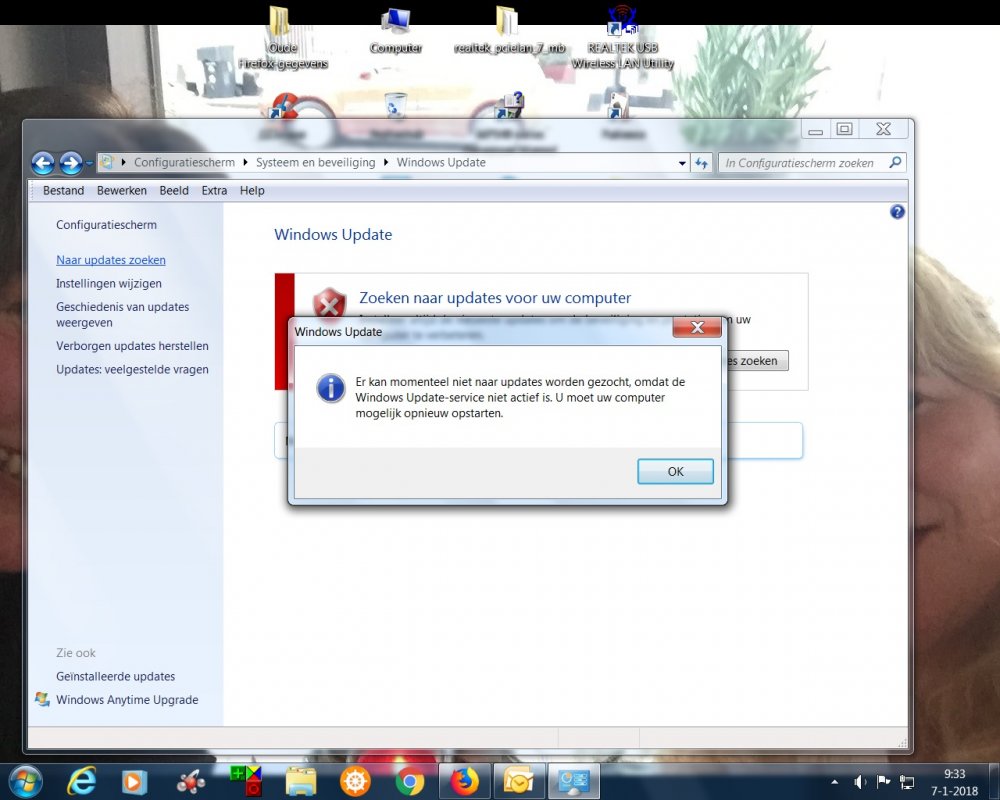Close the Windows Update message dialog

pyautogui.click(x=697, y=327)
